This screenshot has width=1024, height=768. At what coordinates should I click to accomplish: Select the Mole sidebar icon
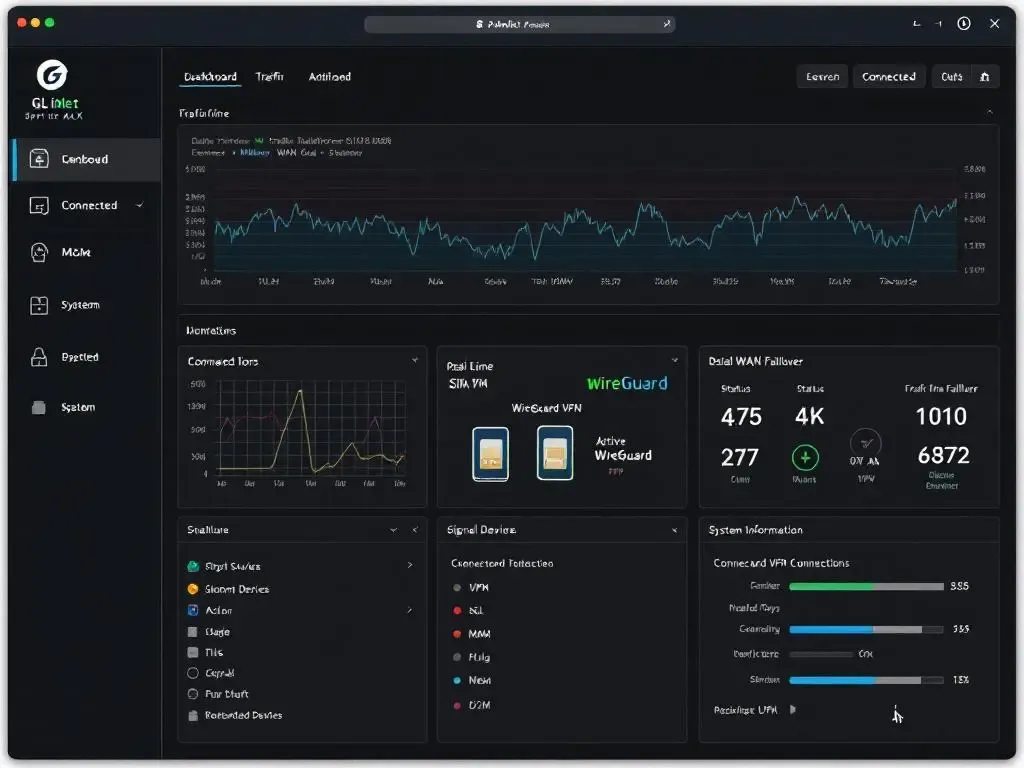coord(39,252)
